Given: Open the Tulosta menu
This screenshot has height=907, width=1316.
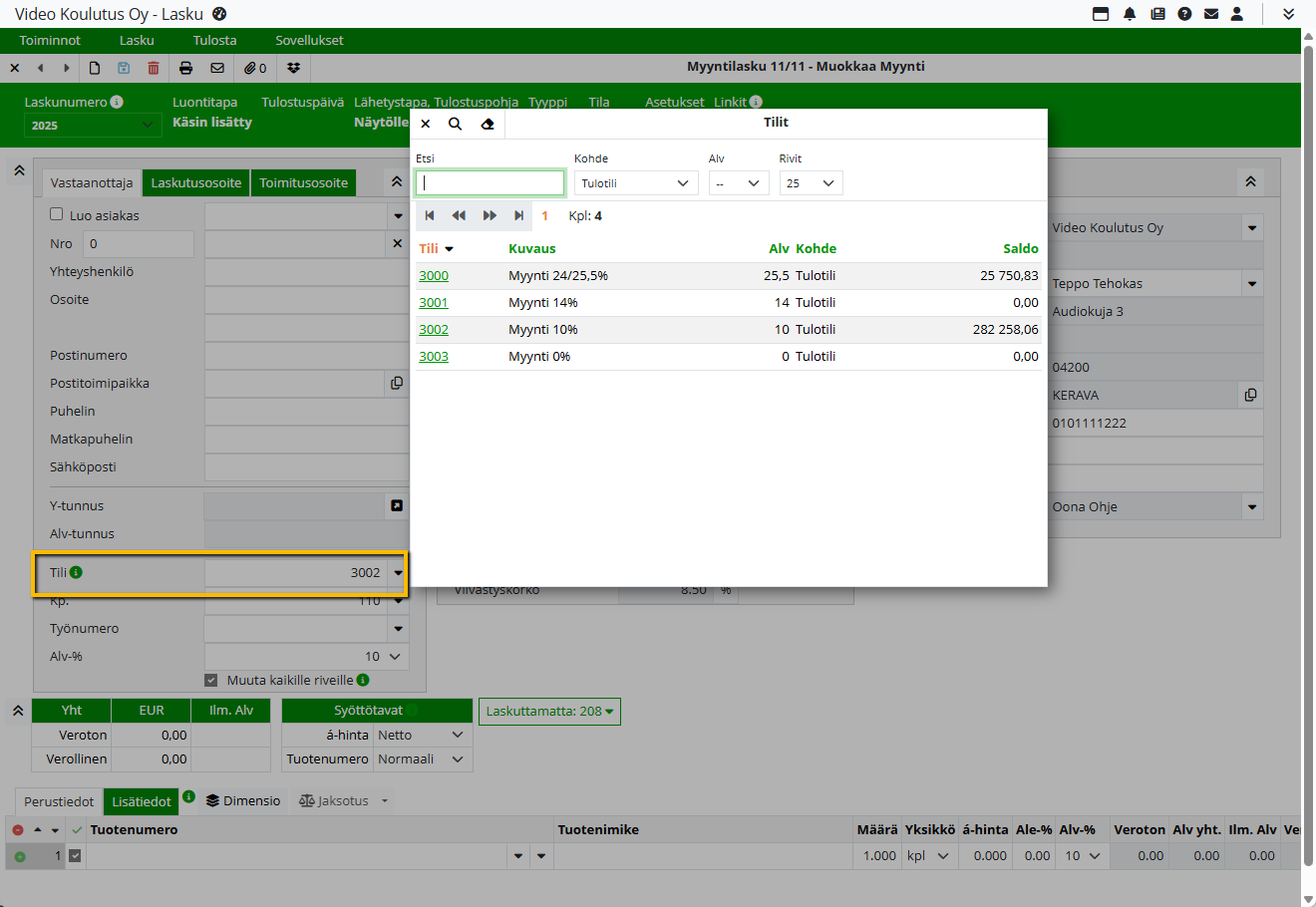Looking at the screenshot, I should tap(214, 41).
